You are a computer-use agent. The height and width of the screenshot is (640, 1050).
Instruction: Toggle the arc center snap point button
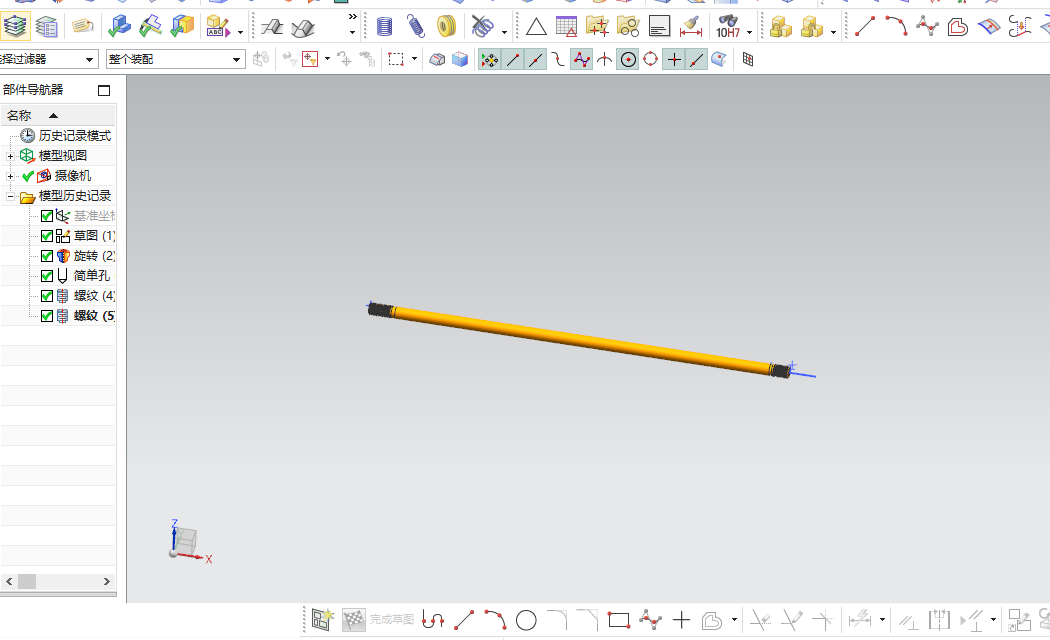(628, 60)
